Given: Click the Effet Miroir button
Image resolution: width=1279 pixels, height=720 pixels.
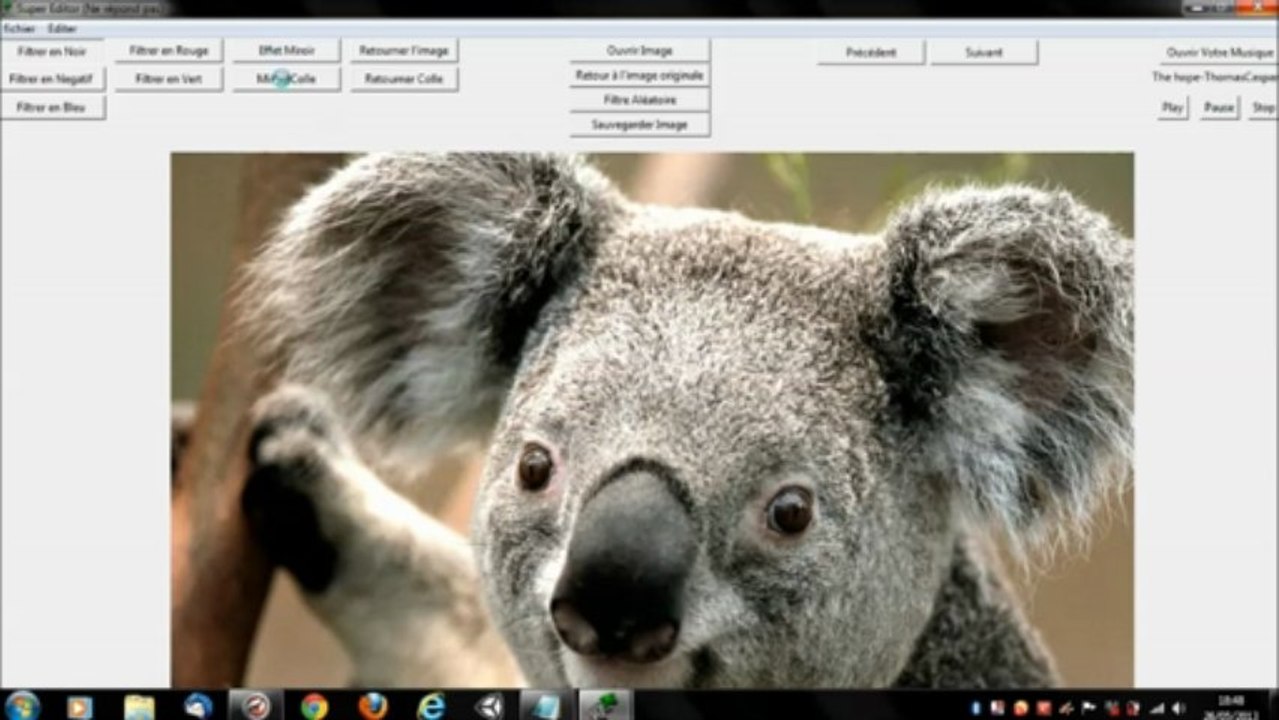Looking at the screenshot, I should tap(287, 51).
